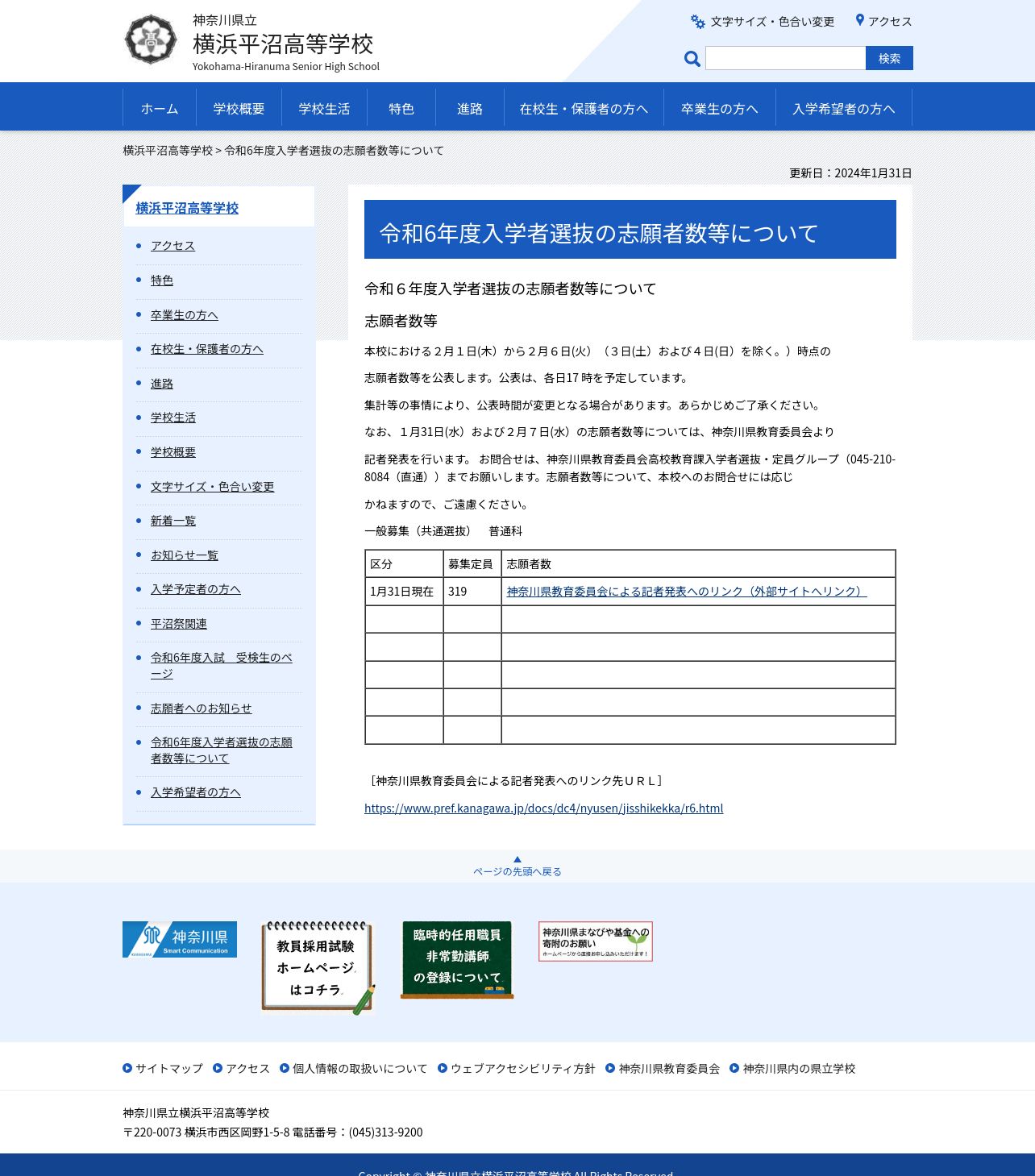Open 学校生活 in the navigation bar

[x=324, y=109]
